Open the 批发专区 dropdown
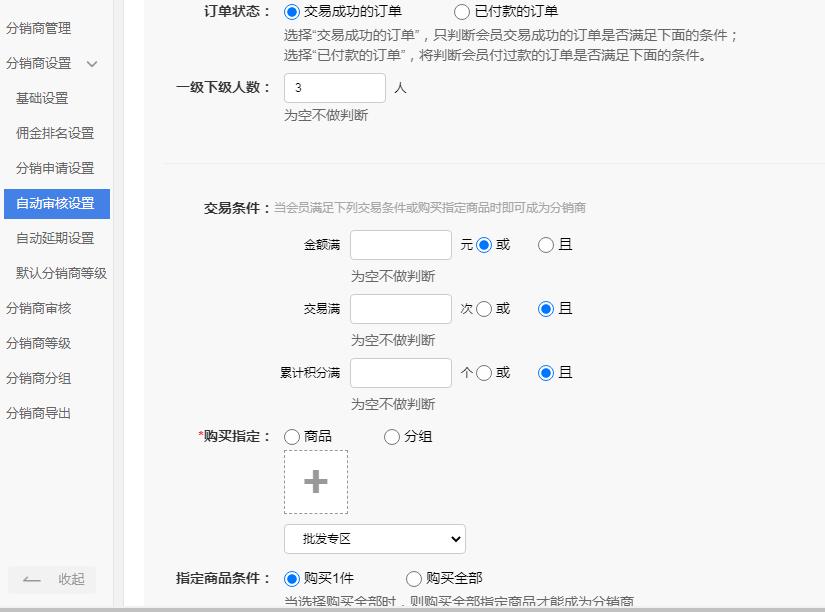Screen dimensions: 825x612 tap(374, 538)
